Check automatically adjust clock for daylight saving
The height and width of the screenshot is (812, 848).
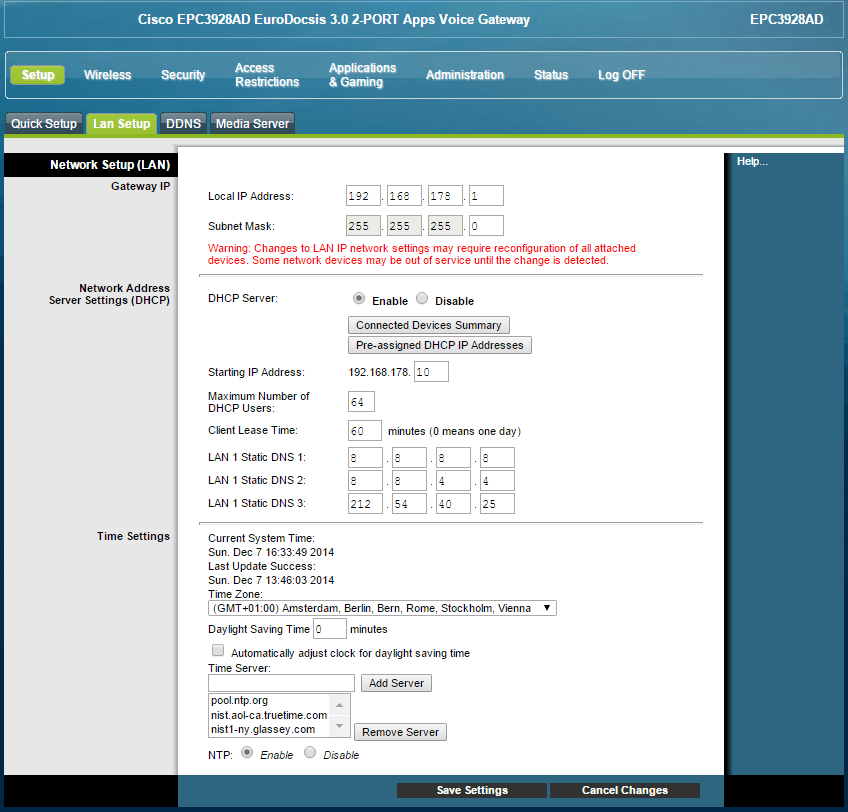[x=218, y=650]
